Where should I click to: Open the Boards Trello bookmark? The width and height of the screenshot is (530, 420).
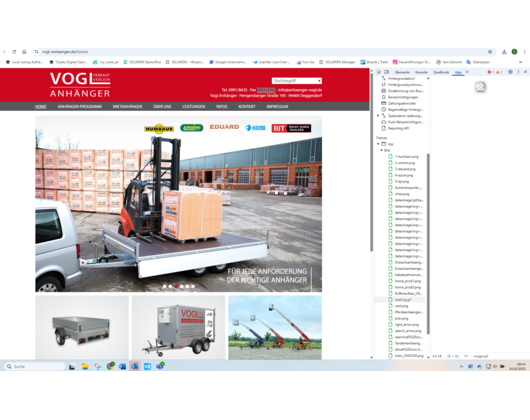(374, 62)
